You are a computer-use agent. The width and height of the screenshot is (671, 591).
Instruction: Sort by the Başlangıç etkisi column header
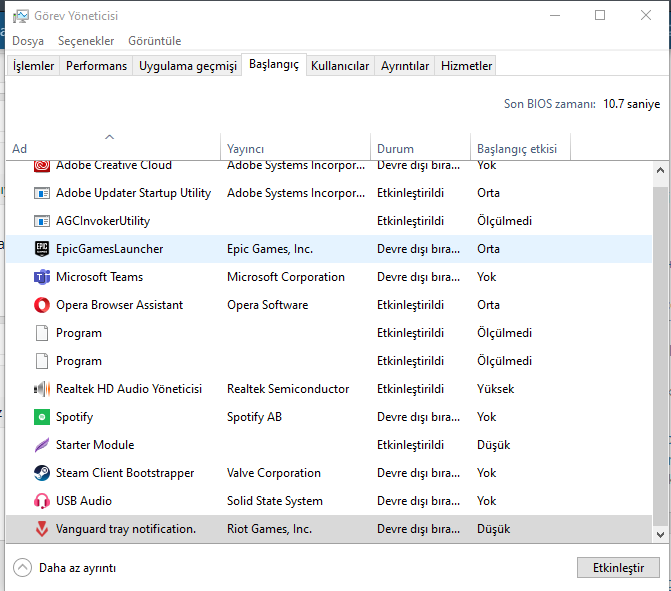tap(520, 147)
